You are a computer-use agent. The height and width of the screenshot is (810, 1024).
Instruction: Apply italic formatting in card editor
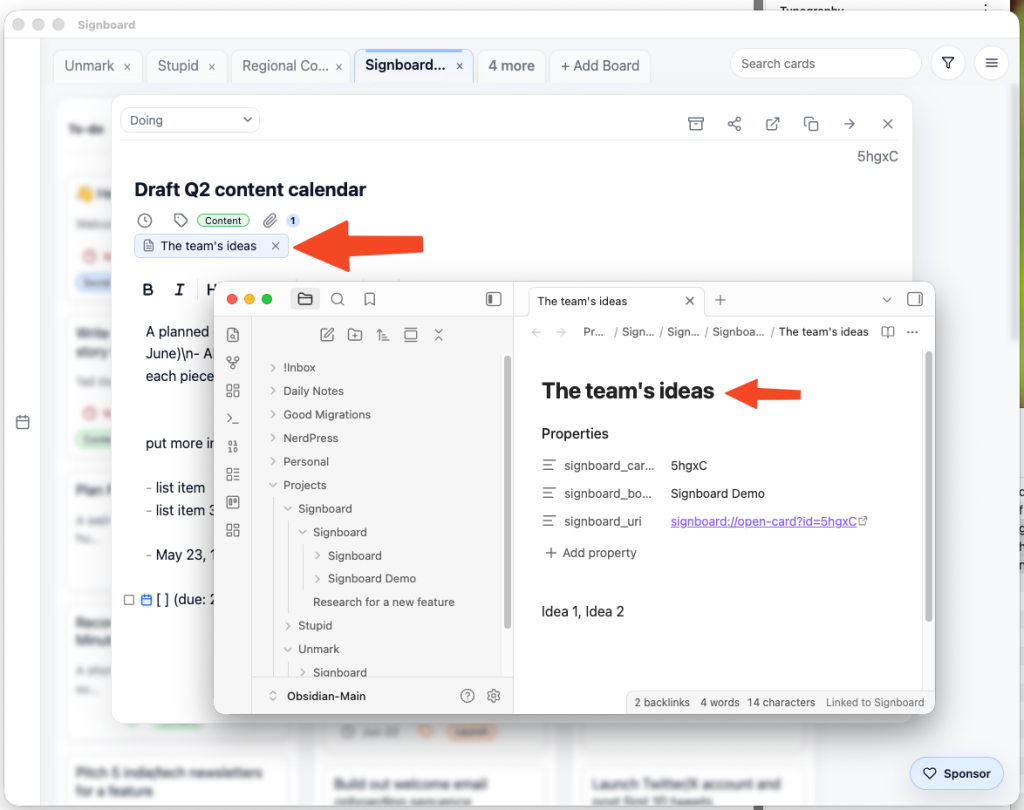pyautogui.click(x=180, y=289)
